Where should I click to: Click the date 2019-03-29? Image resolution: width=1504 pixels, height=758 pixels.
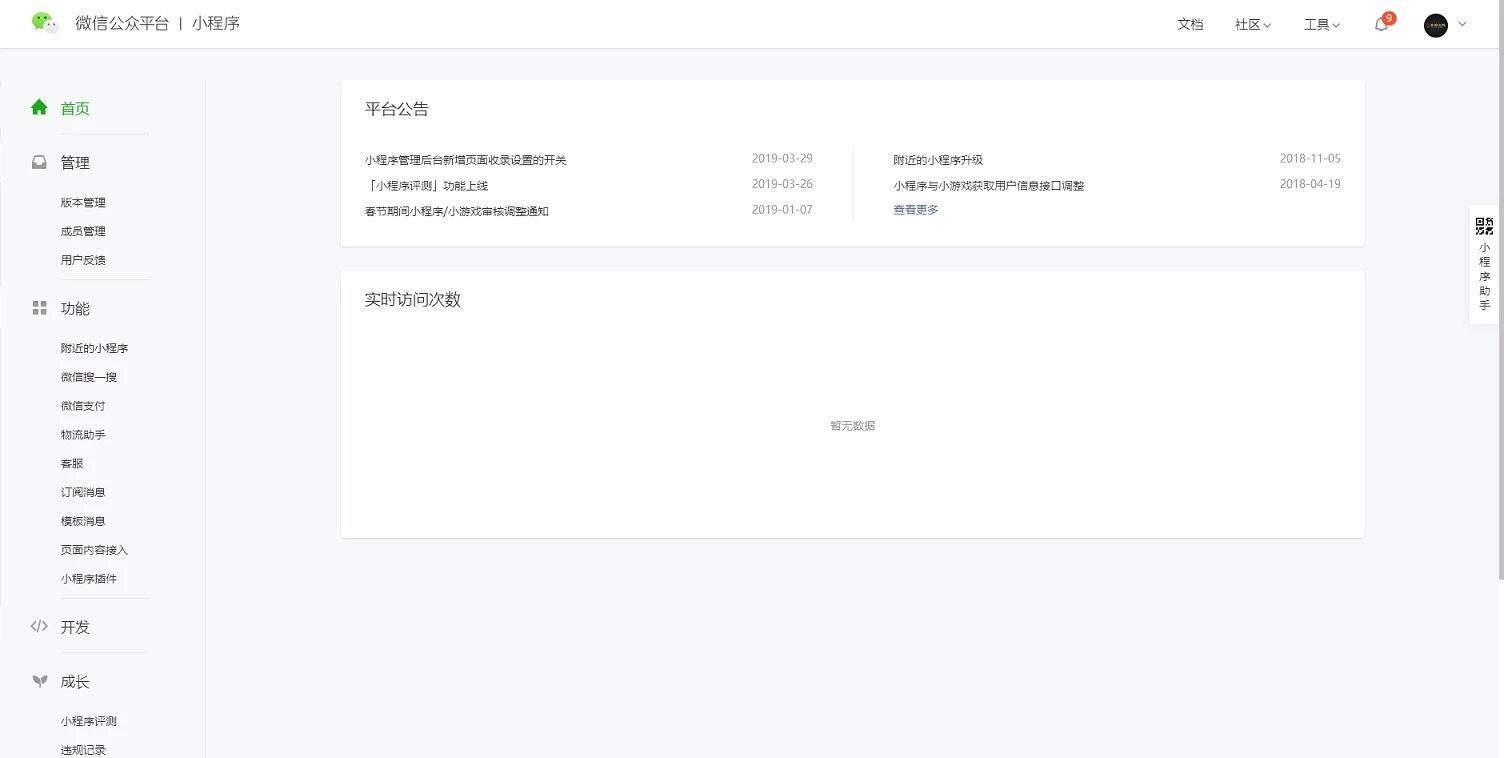[x=782, y=158]
